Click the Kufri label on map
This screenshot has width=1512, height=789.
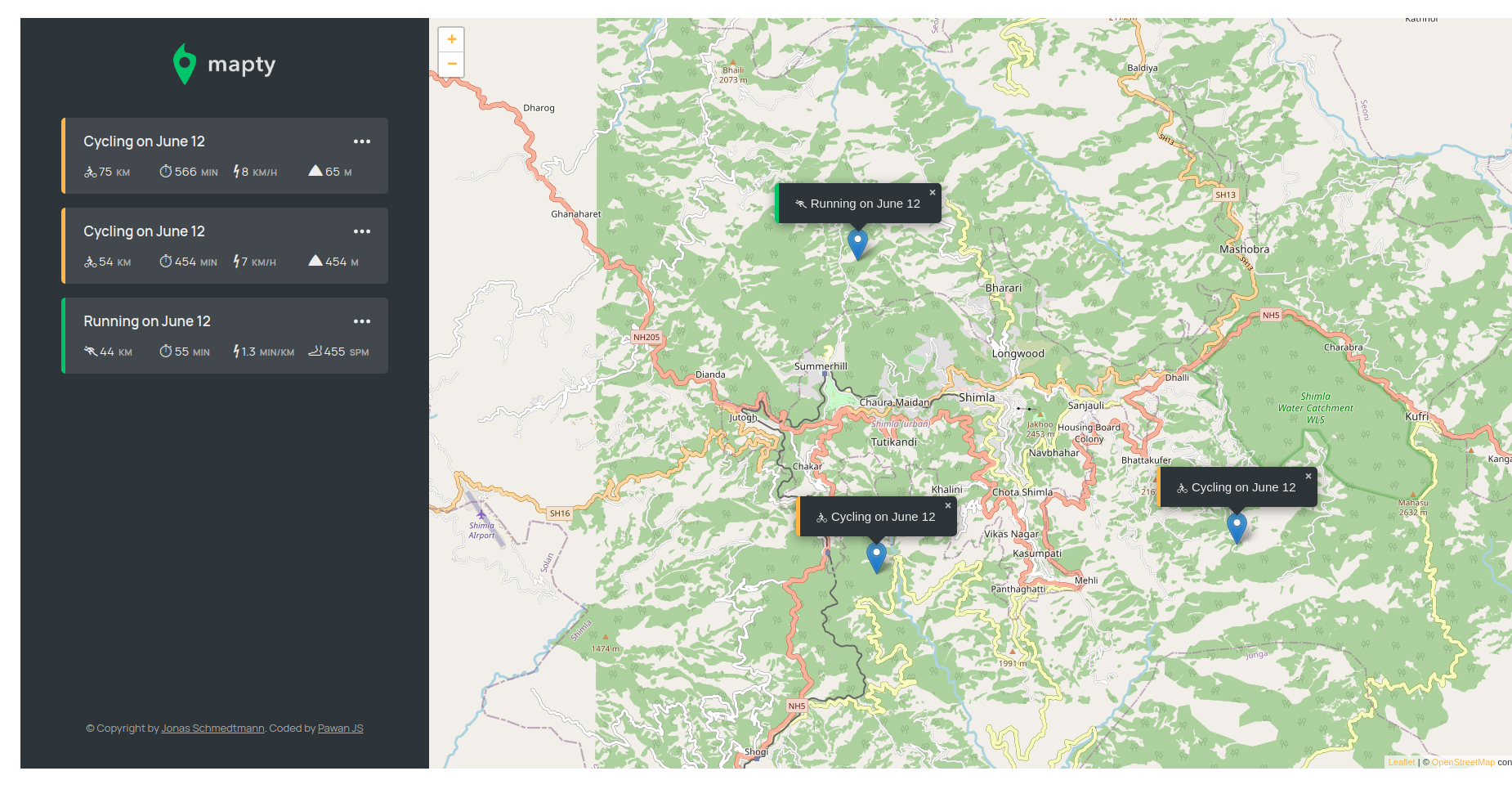[1417, 416]
